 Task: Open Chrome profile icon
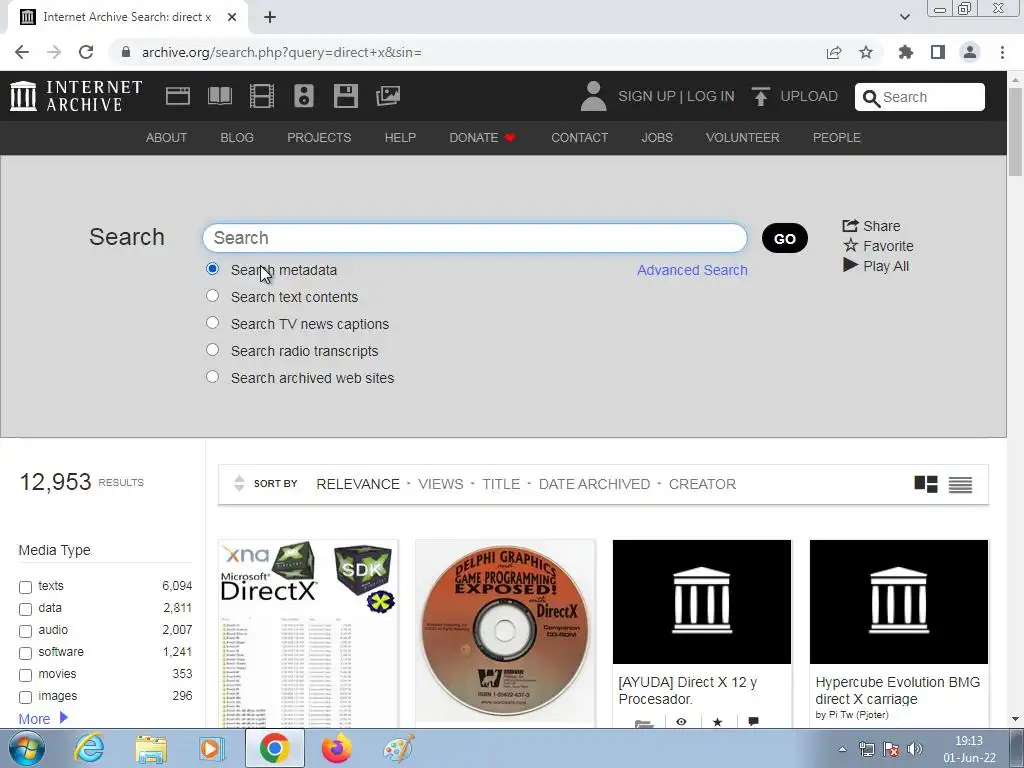pyautogui.click(x=970, y=52)
